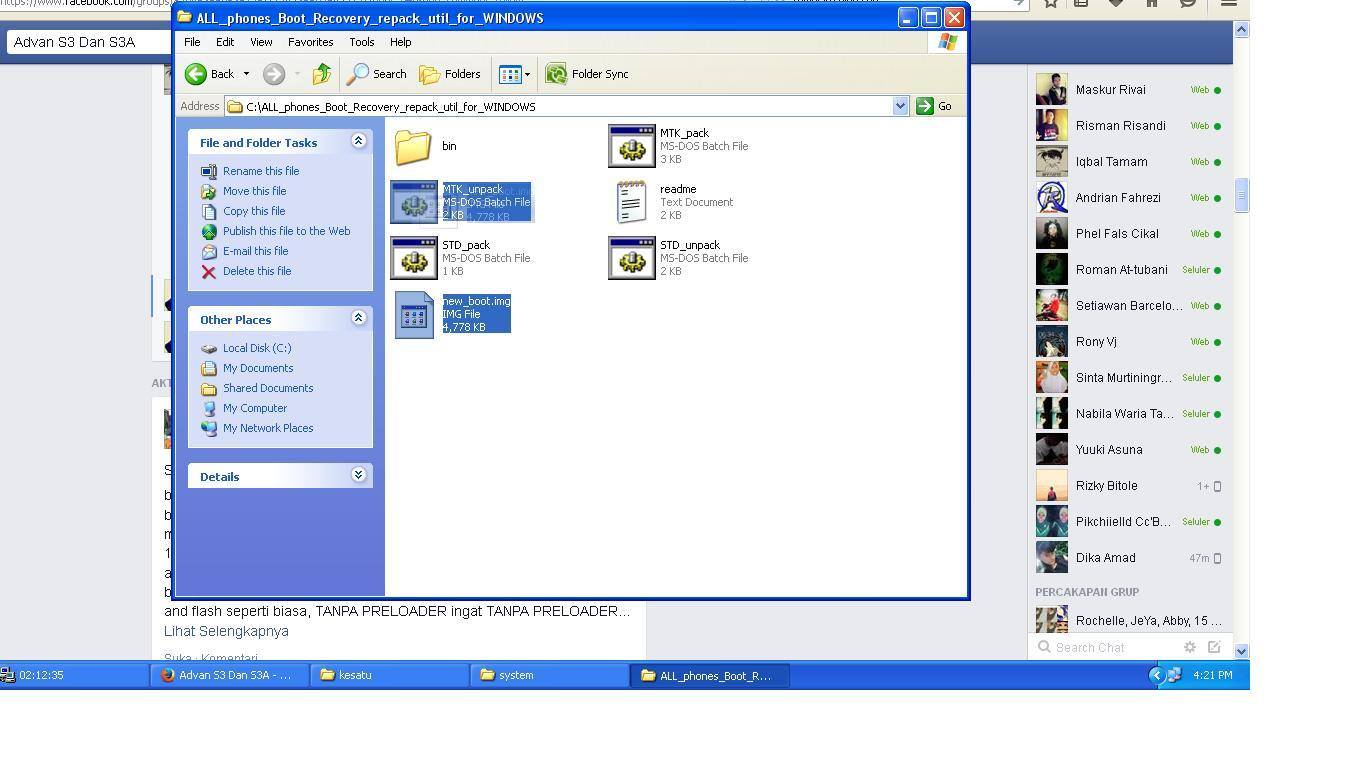Toggle the Folders pane button
Screen dimensions: 1366x768
click(x=450, y=74)
